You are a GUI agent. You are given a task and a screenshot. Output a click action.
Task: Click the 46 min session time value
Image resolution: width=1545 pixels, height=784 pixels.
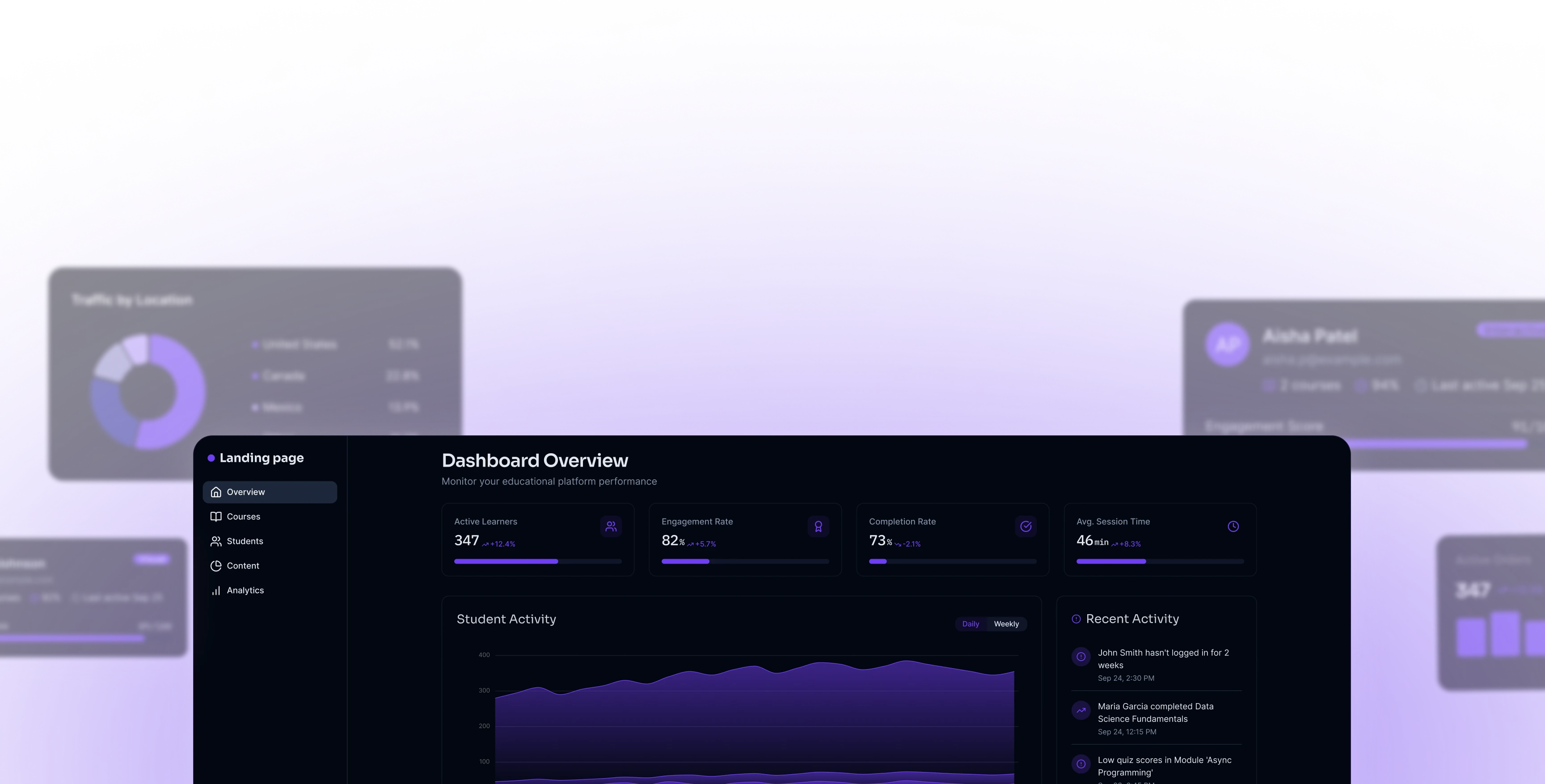point(1092,540)
